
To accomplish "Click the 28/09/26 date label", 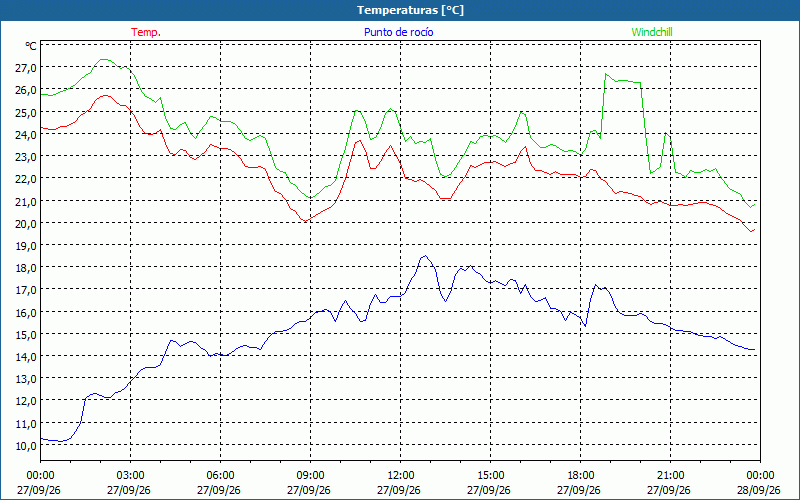I will point(760,490).
